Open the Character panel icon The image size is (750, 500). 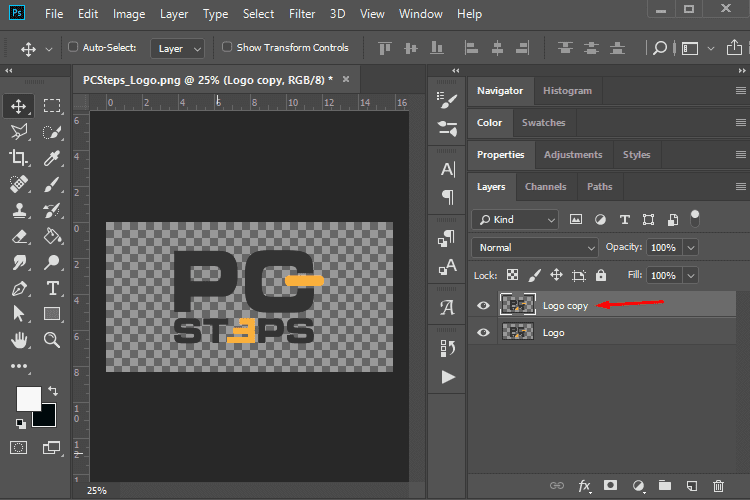coord(447,169)
